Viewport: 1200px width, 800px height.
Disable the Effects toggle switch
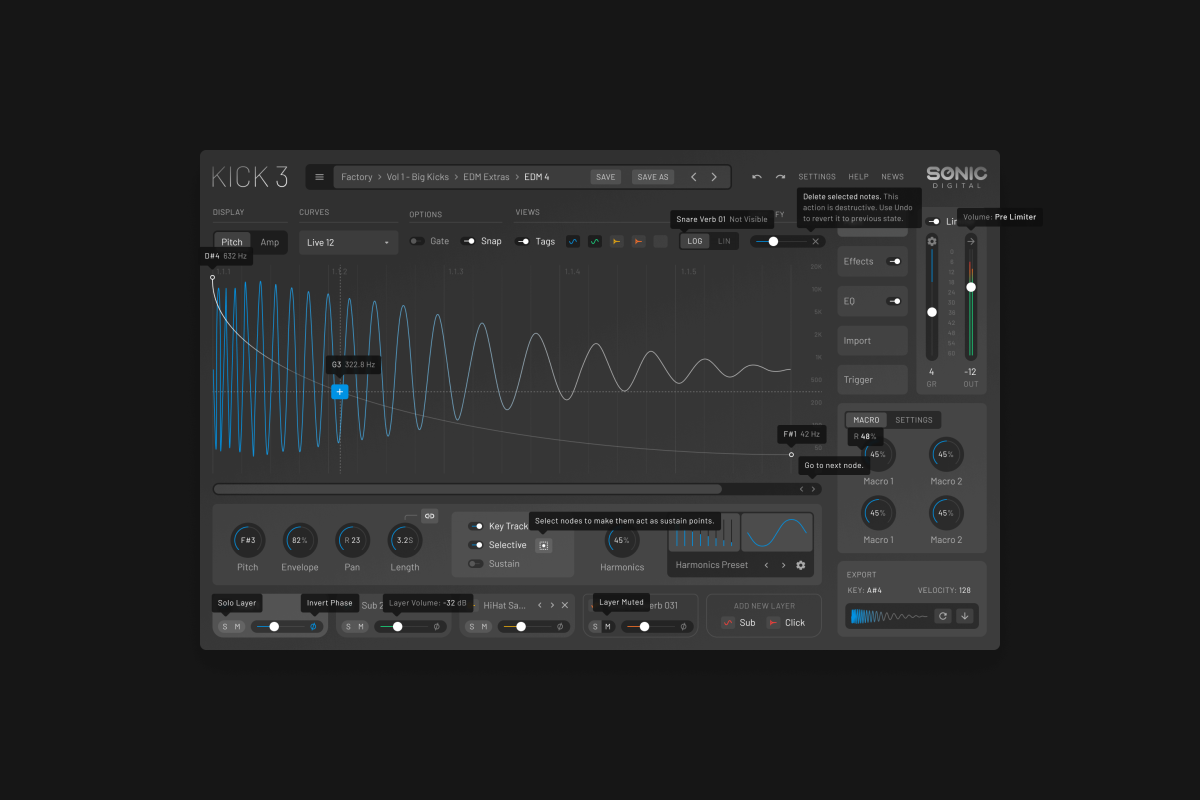tap(894, 262)
